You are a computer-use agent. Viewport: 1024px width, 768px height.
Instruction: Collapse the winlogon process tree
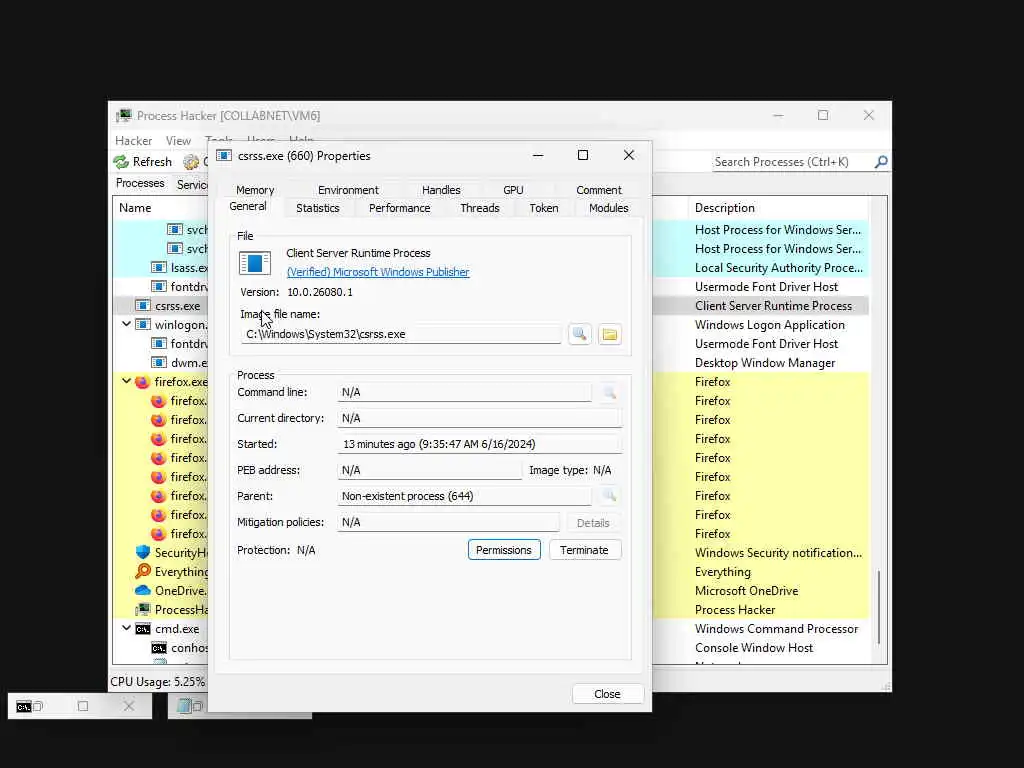[x=126, y=324]
